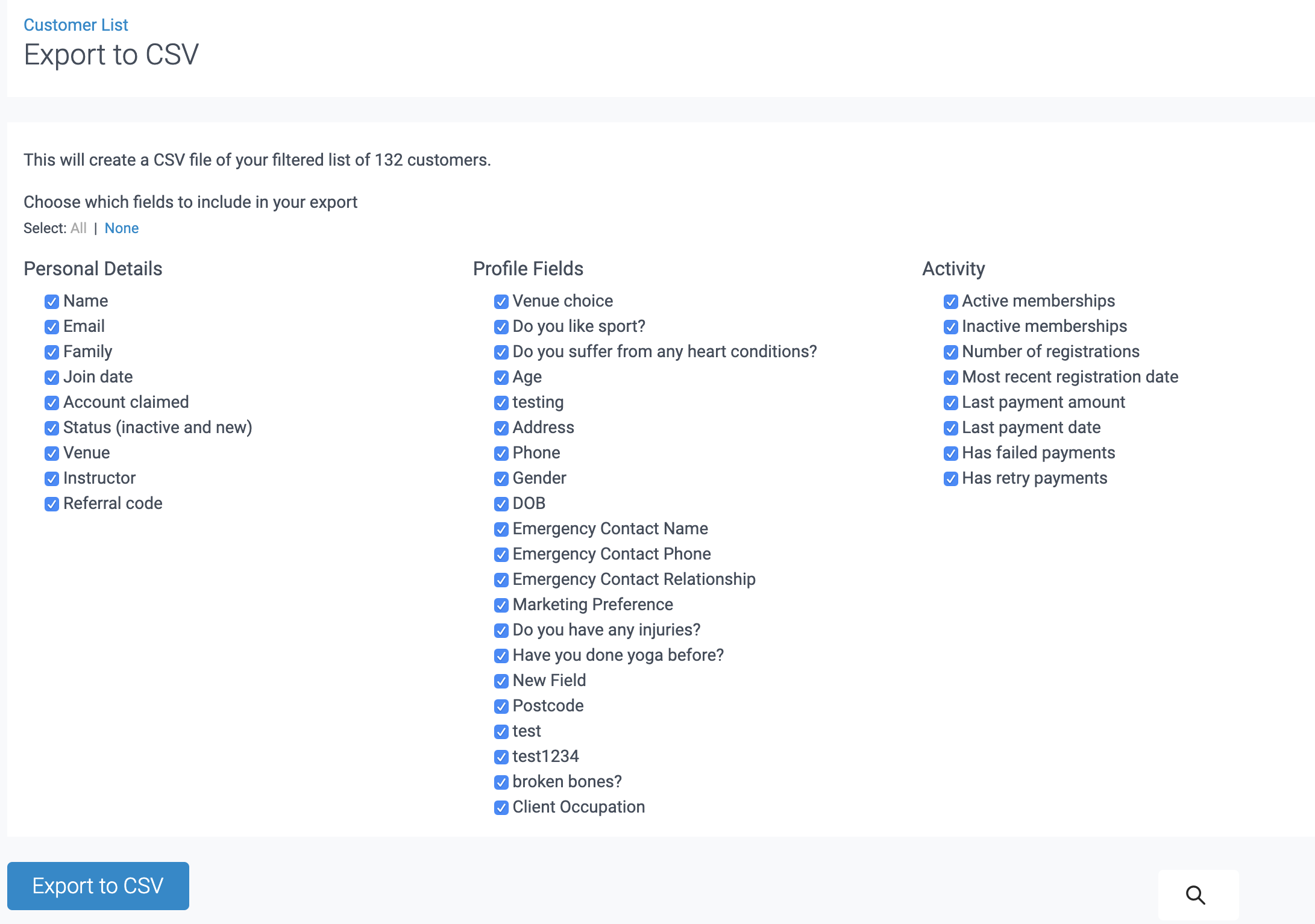Uncheck the Name checkbox
The width and height of the screenshot is (1315, 924).
(52, 301)
